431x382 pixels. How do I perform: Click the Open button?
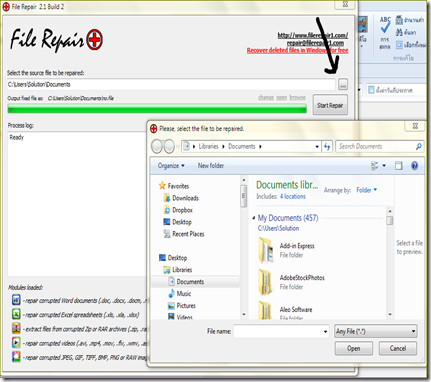pyautogui.click(x=353, y=348)
